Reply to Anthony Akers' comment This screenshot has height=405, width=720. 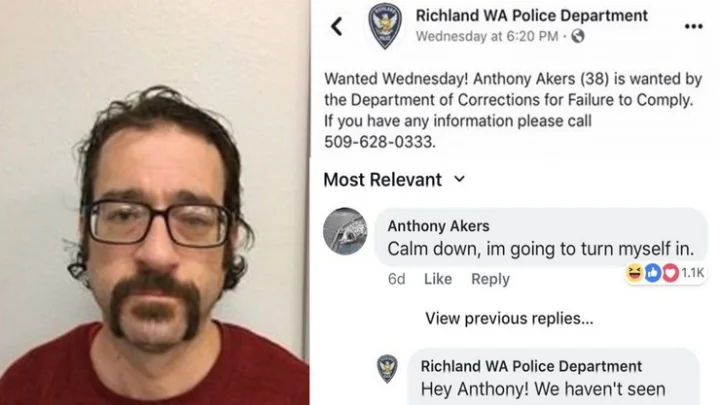point(490,279)
